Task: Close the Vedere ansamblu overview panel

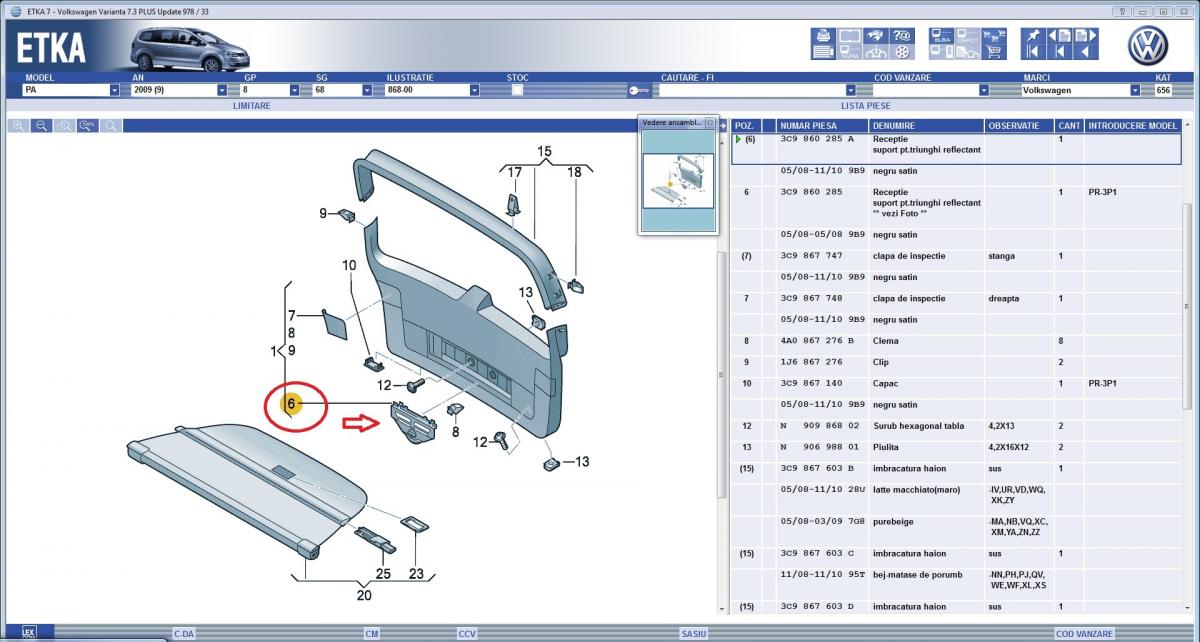Action: (x=710, y=122)
